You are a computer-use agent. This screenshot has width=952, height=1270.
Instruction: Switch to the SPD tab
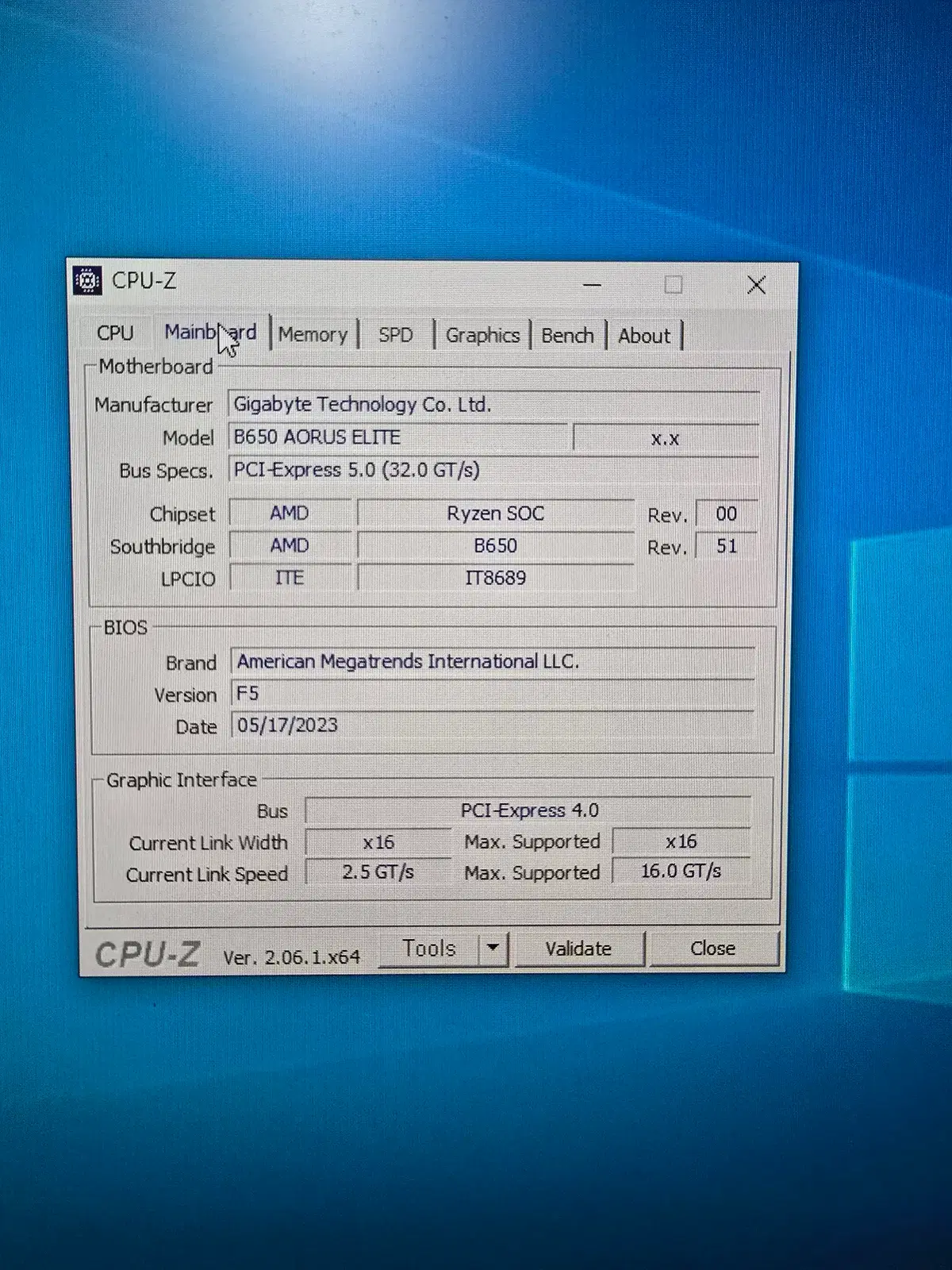(x=395, y=335)
